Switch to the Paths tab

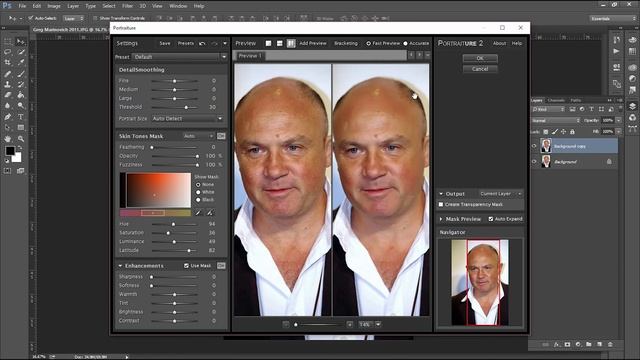(x=576, y=100)
